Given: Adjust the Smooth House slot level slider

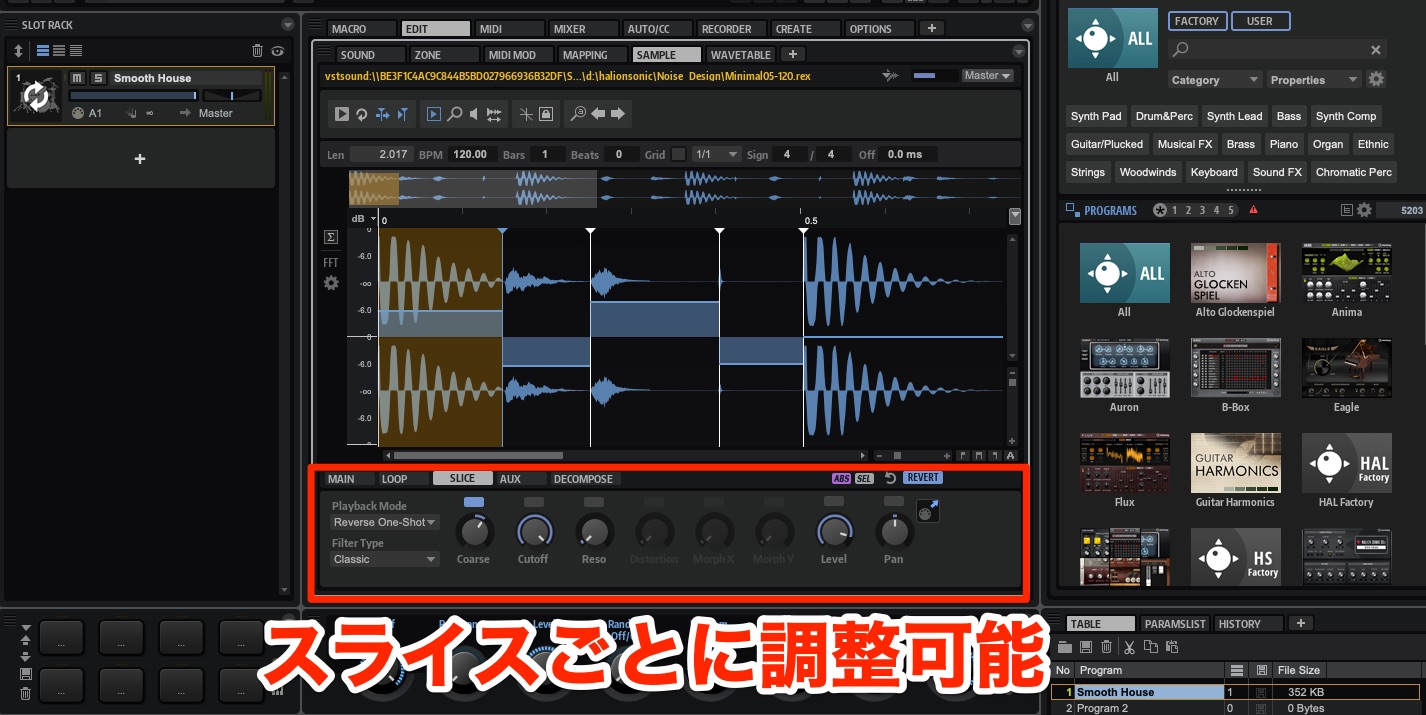Looking at the screenshot, I should point(133,95).
